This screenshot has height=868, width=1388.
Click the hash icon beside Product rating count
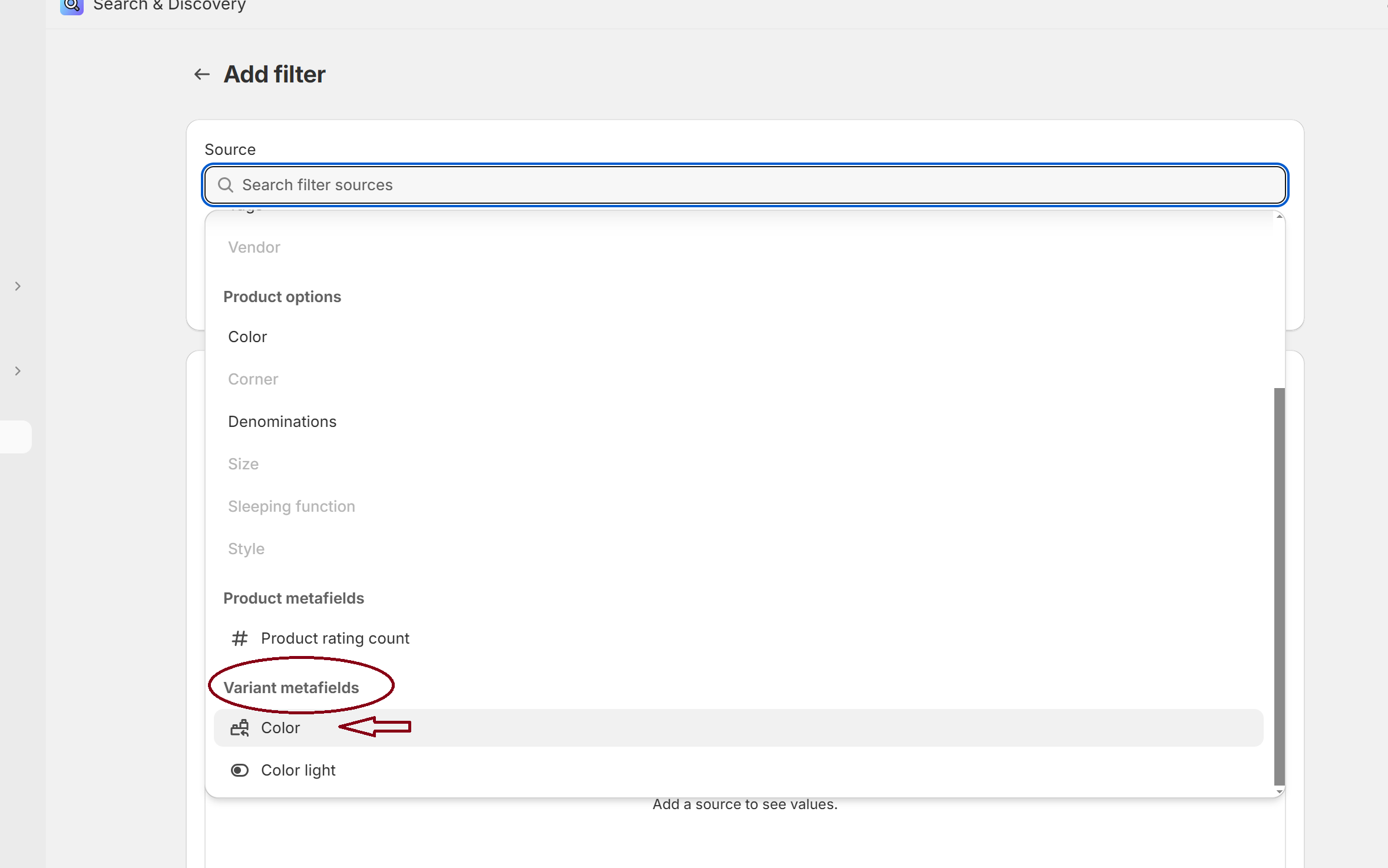(239, 638)
